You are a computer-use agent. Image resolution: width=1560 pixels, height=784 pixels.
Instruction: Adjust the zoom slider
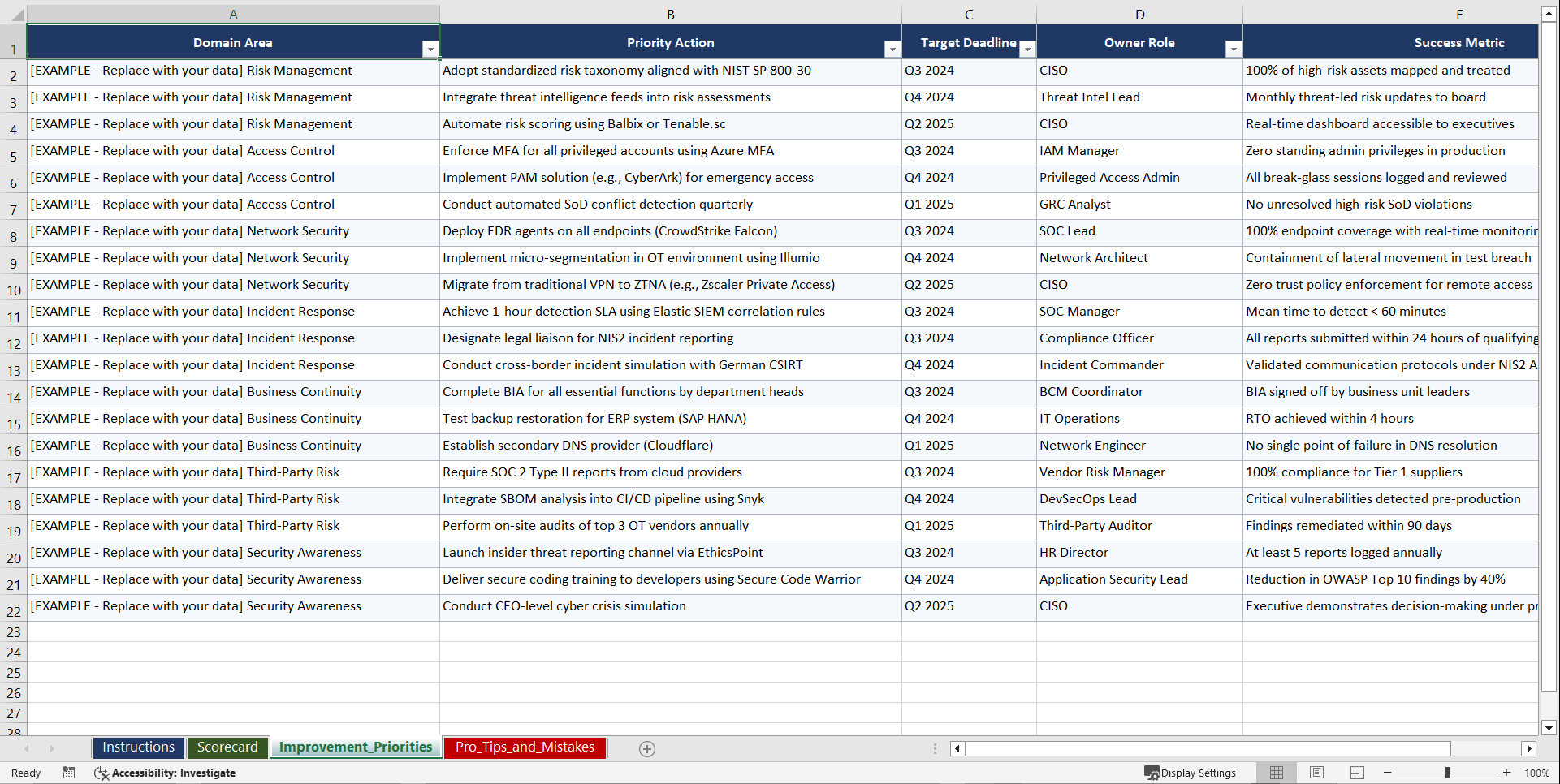(1448, 773)
